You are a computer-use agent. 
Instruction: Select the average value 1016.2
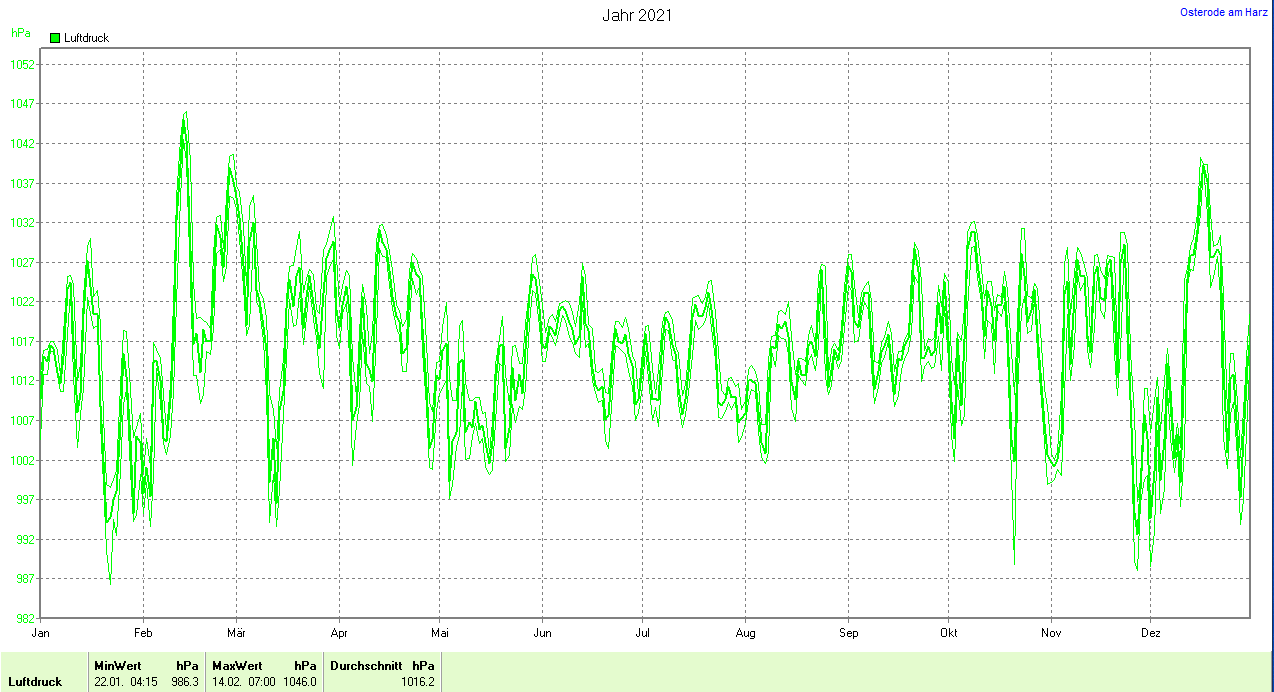click(418, 682)
